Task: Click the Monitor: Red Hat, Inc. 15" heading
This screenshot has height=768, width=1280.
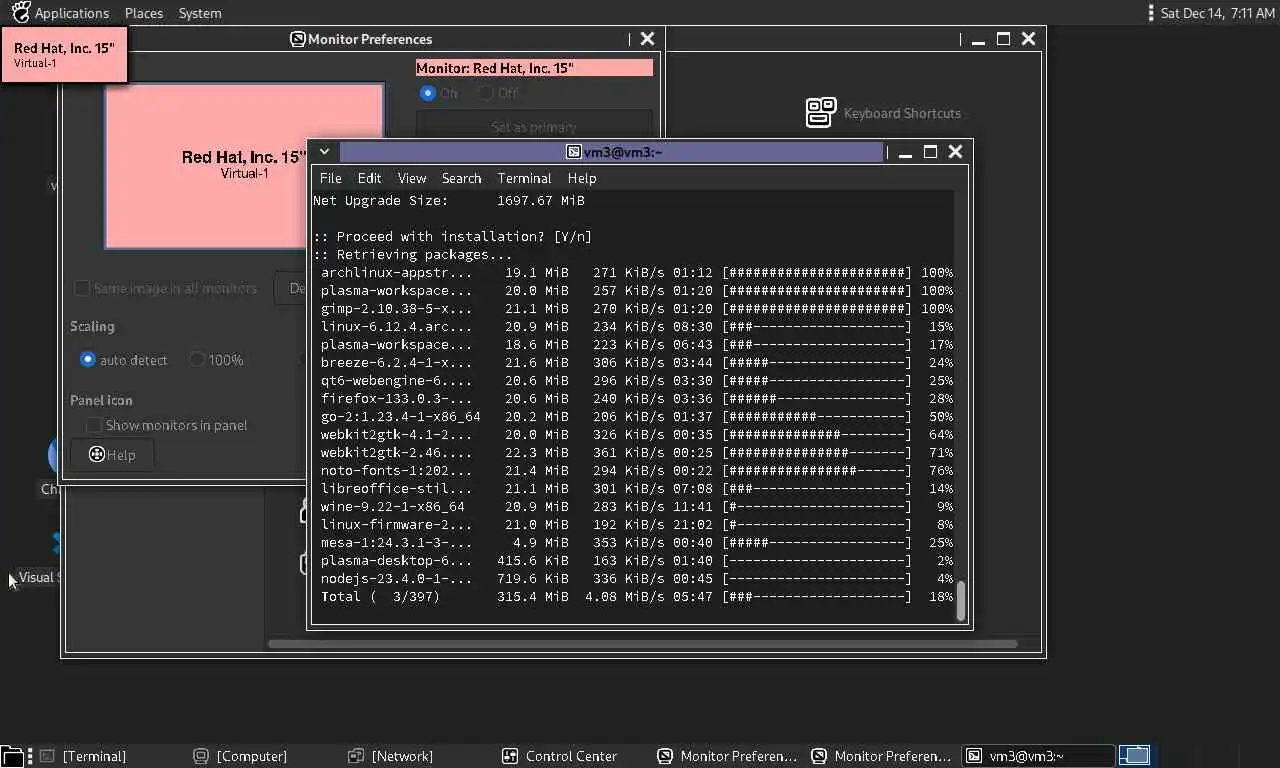Action: [x=534, y=68]
